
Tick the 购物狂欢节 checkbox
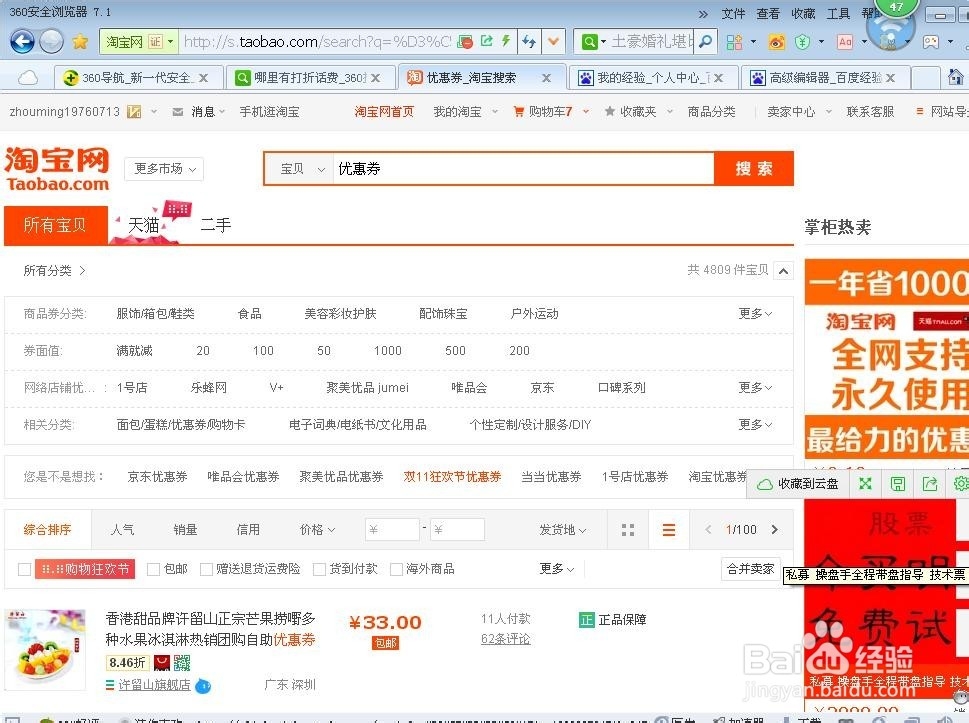(25, 569)
